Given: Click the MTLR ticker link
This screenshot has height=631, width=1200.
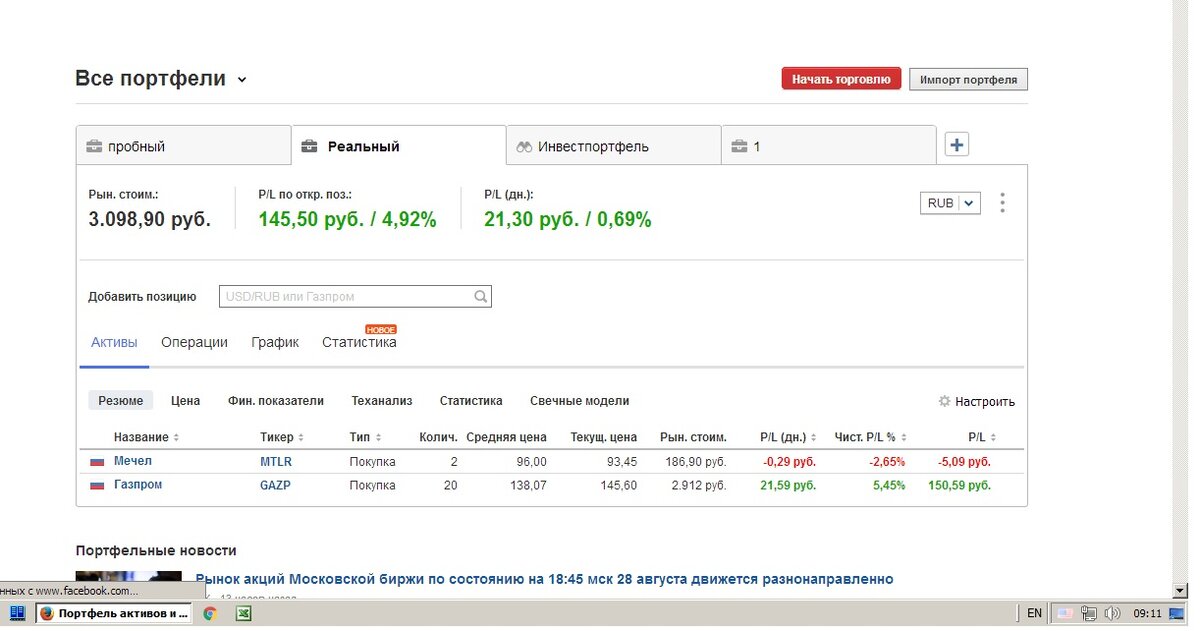Looking at the screenshot, I should pos(276,462).
